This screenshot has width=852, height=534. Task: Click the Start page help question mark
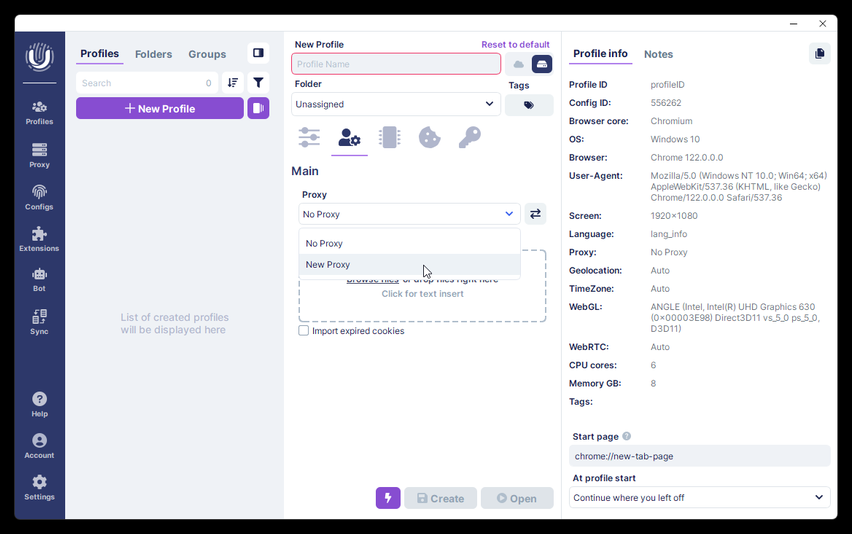627,436
